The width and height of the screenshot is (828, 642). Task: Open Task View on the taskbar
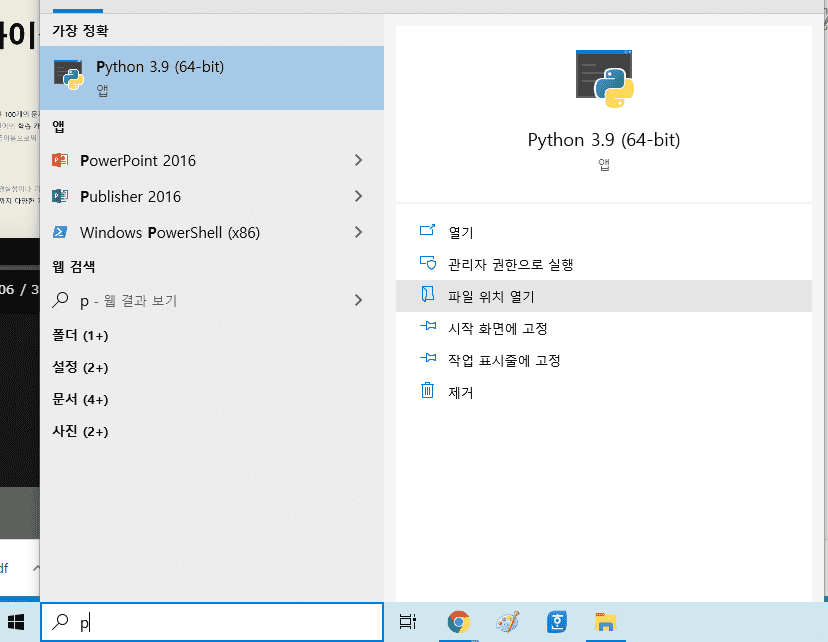click(x=408, y=622)
